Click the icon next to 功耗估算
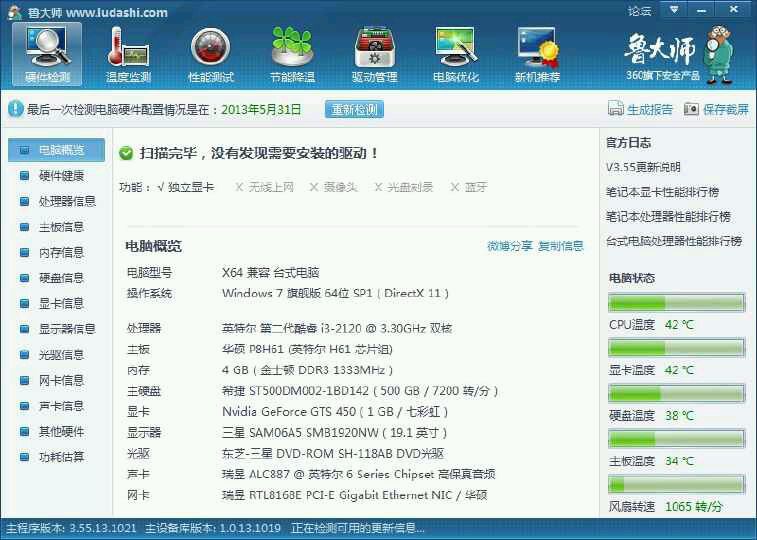The height and width of the screenshot is (540, 757). [x=24, y=457]
